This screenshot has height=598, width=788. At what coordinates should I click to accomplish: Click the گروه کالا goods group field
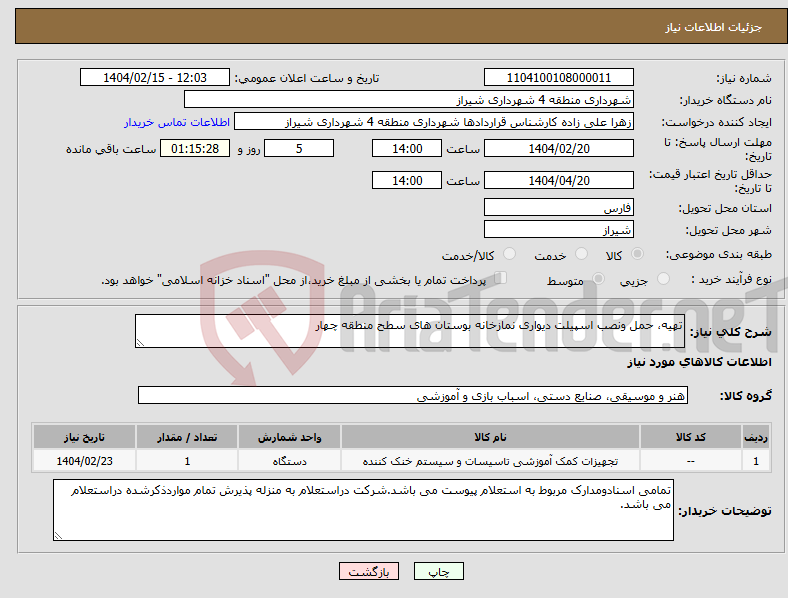coord(413,395)
